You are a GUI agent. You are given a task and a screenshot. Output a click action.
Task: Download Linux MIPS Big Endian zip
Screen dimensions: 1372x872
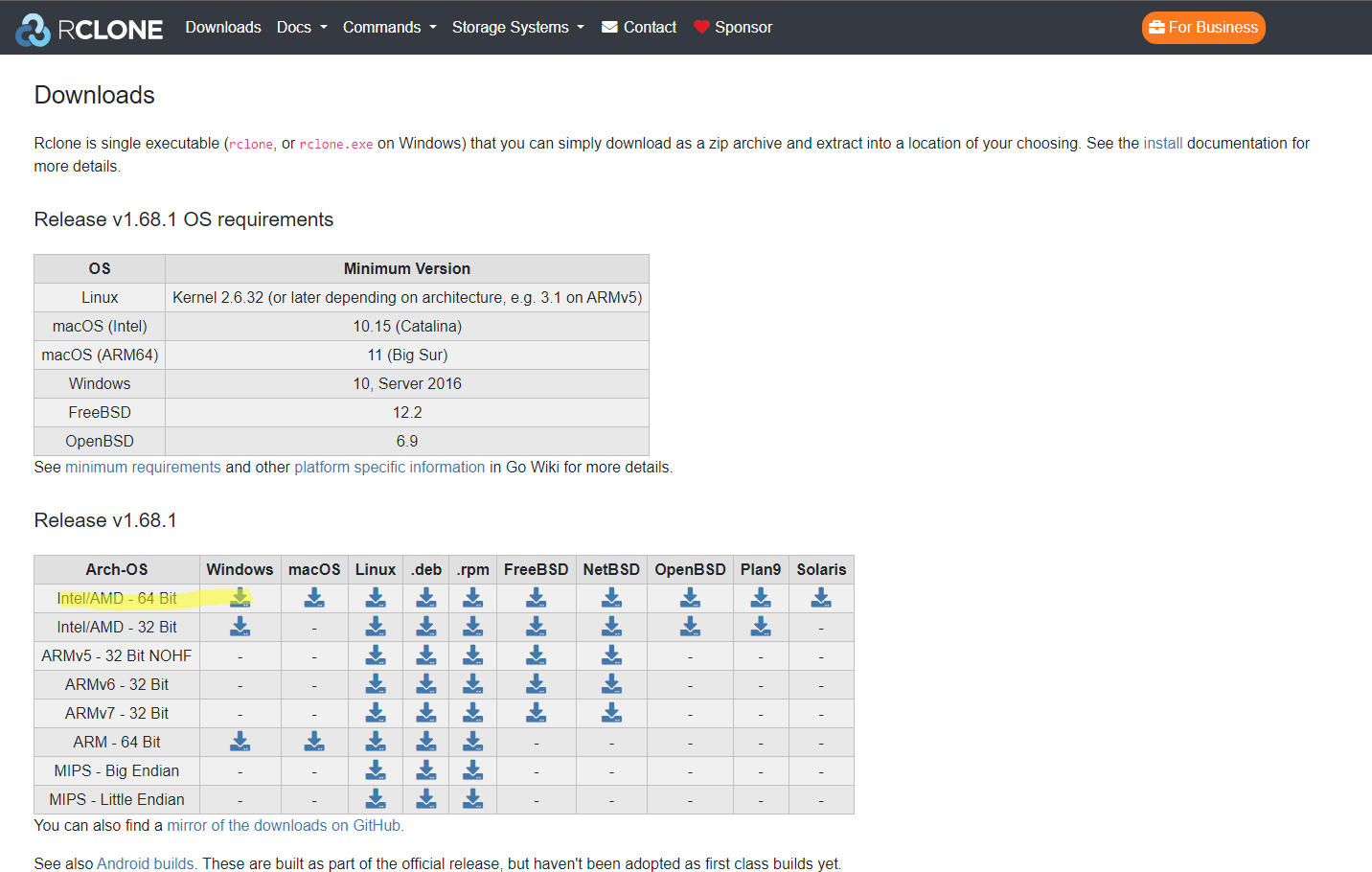click(376, 770)
